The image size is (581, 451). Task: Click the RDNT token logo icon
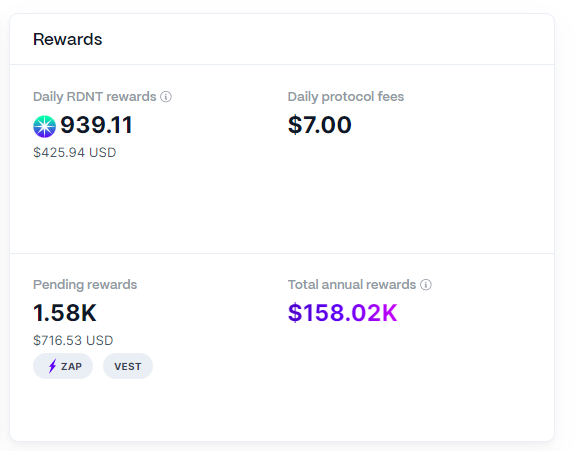click(44, 126)
